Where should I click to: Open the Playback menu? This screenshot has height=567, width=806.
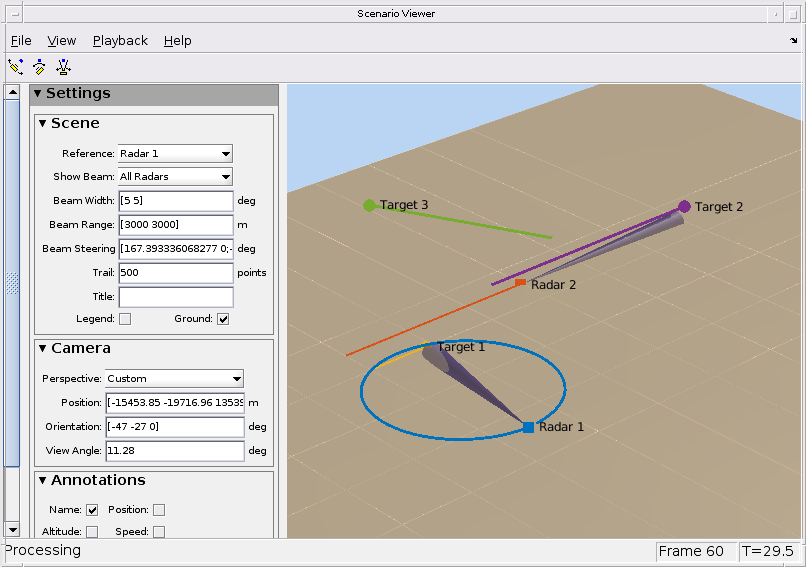(x=120, y=41)
